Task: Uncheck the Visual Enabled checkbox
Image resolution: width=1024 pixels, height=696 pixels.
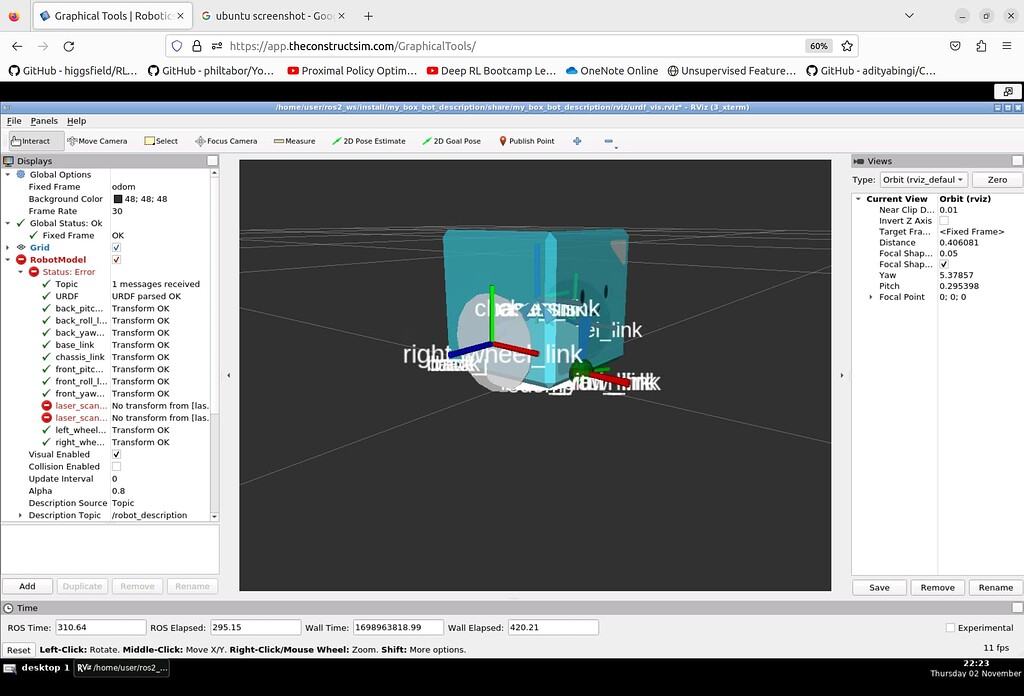Action: [116, 454]
